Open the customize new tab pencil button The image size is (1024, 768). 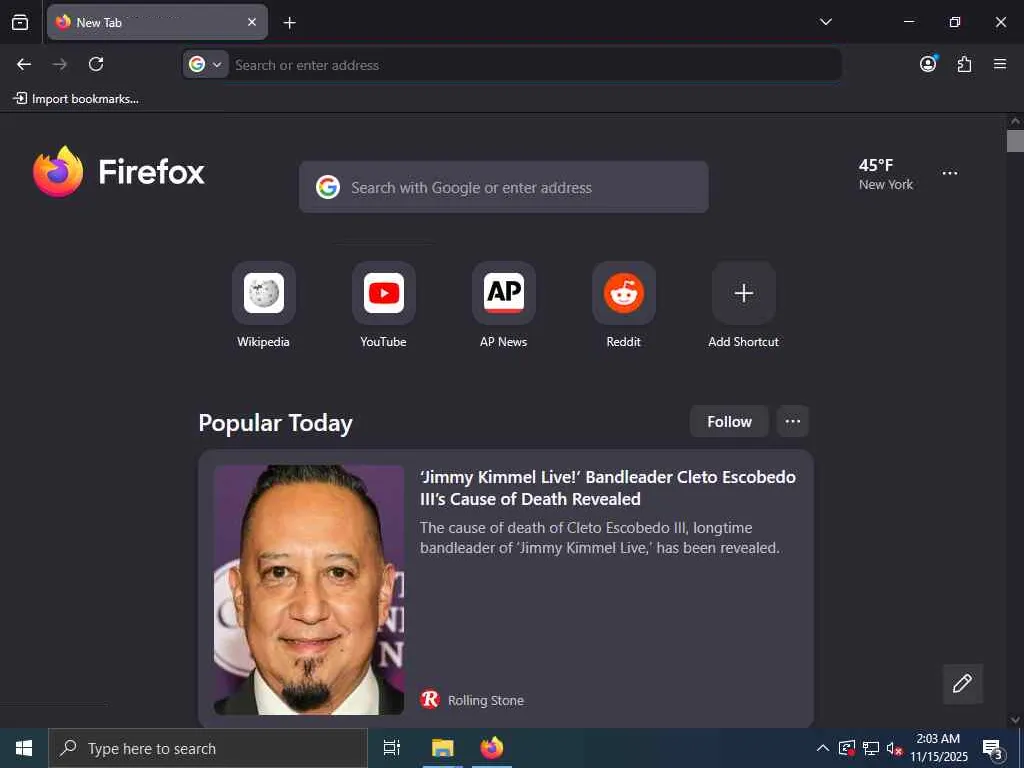pos(962,684)
